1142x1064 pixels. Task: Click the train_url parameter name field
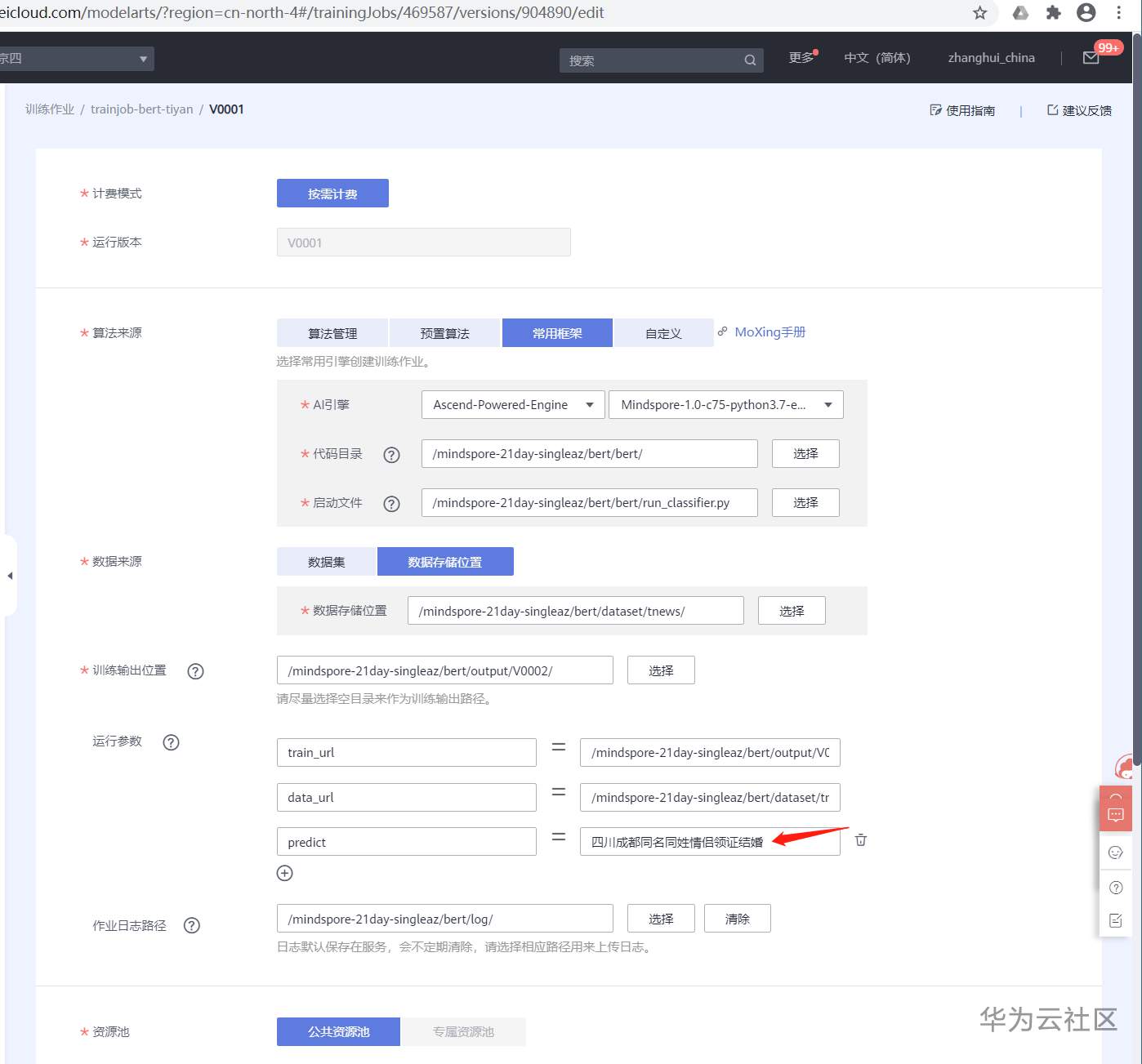[407, 753]
